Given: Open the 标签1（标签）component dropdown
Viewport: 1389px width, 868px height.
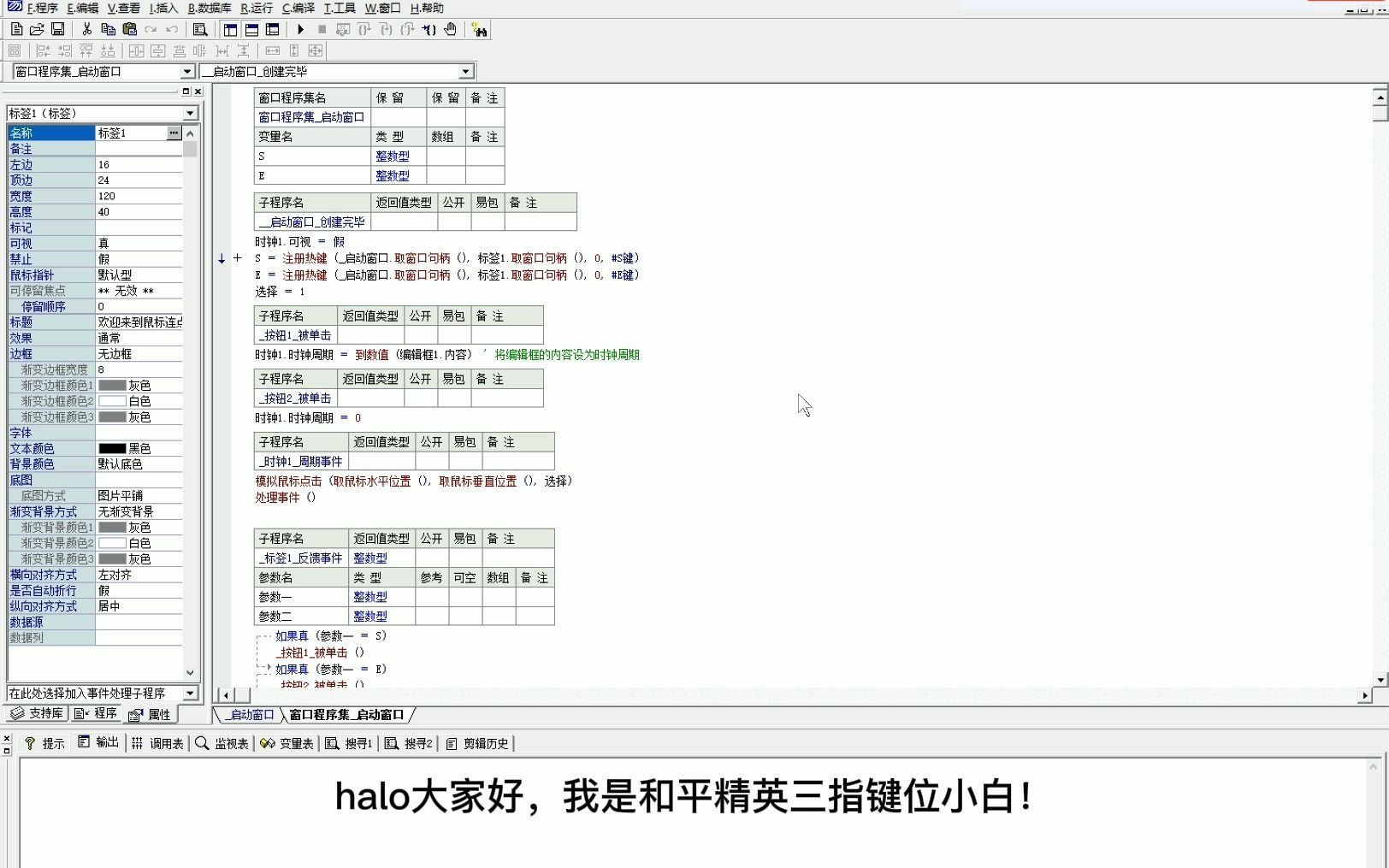Looking at the screenshot, I should 190,113.
